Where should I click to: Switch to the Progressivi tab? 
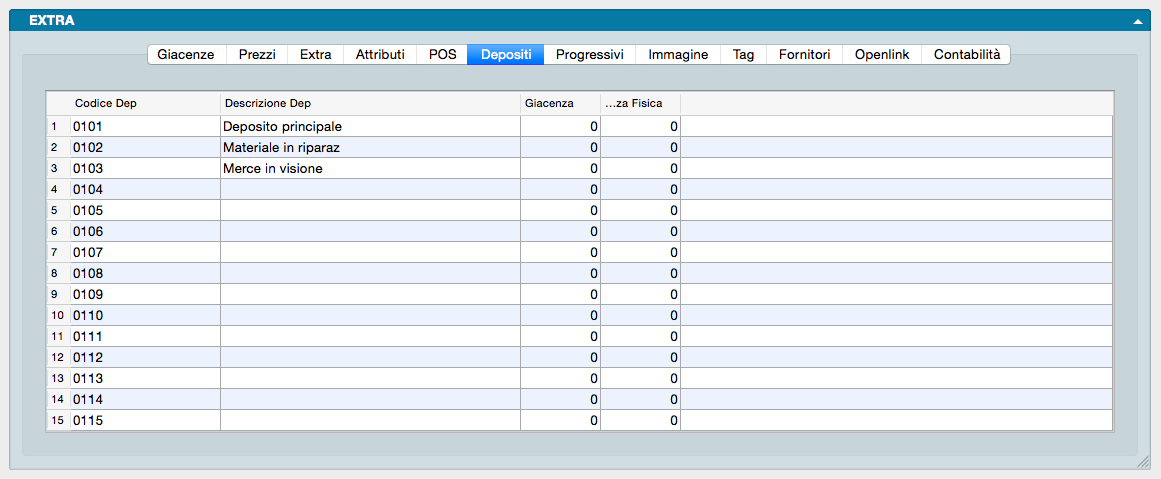click(589, 55)
